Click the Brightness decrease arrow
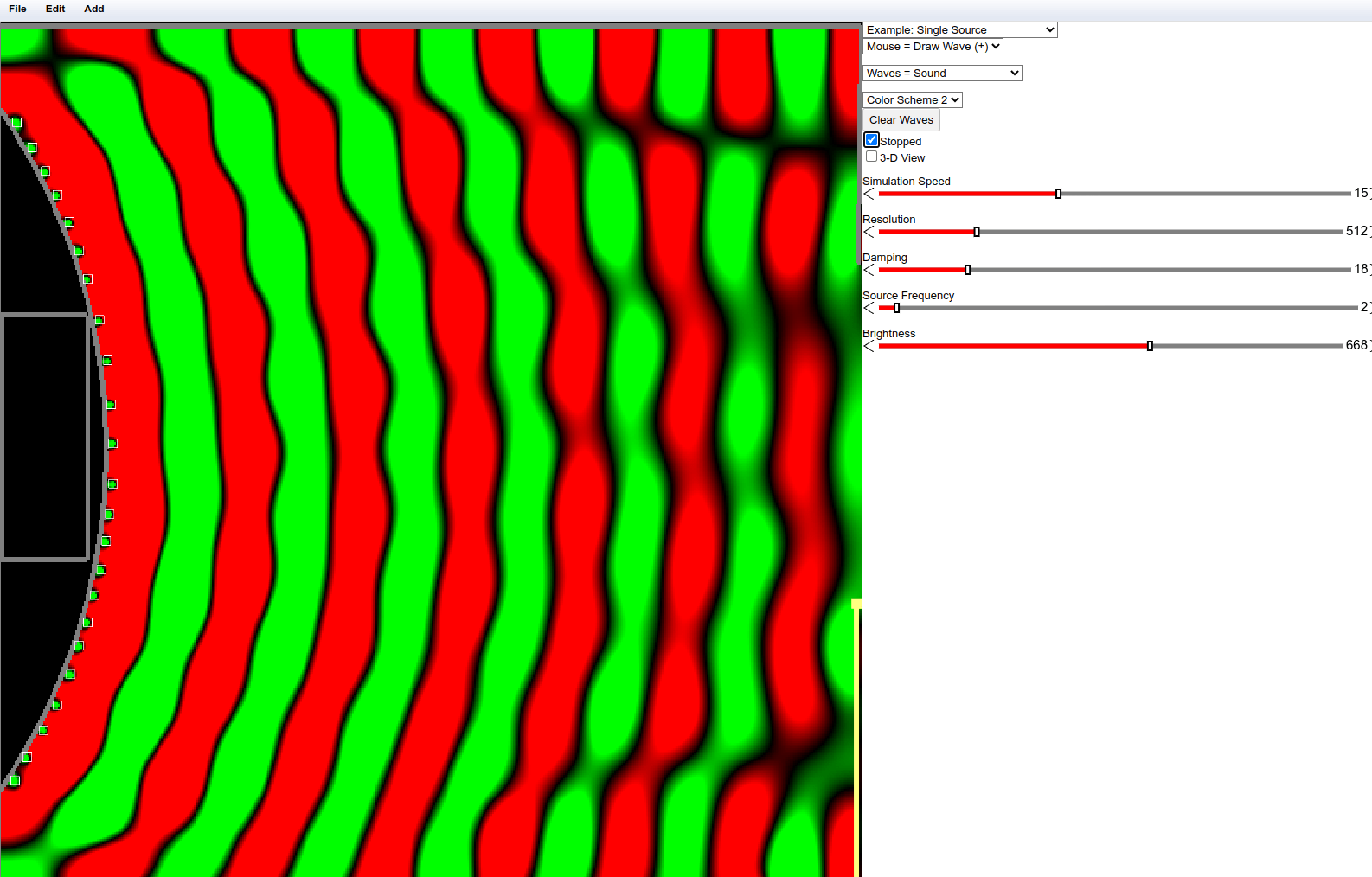Screen dimensions: 1372x877 [x=869, y=346]
